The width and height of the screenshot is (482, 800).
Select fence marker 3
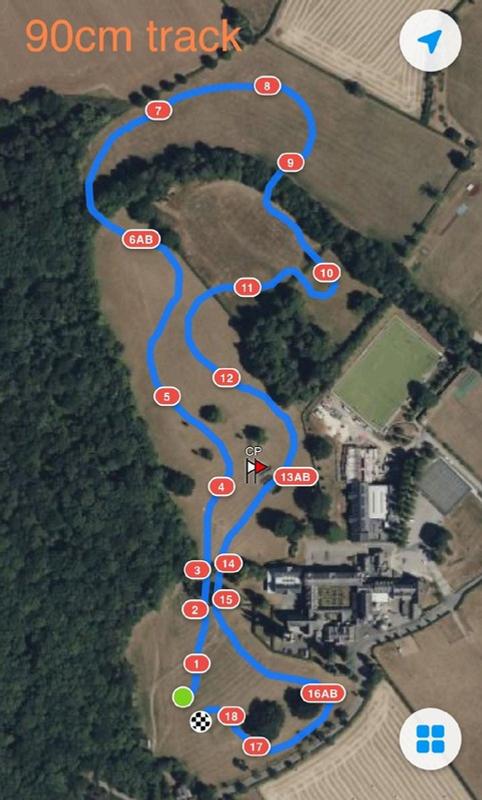197,570
